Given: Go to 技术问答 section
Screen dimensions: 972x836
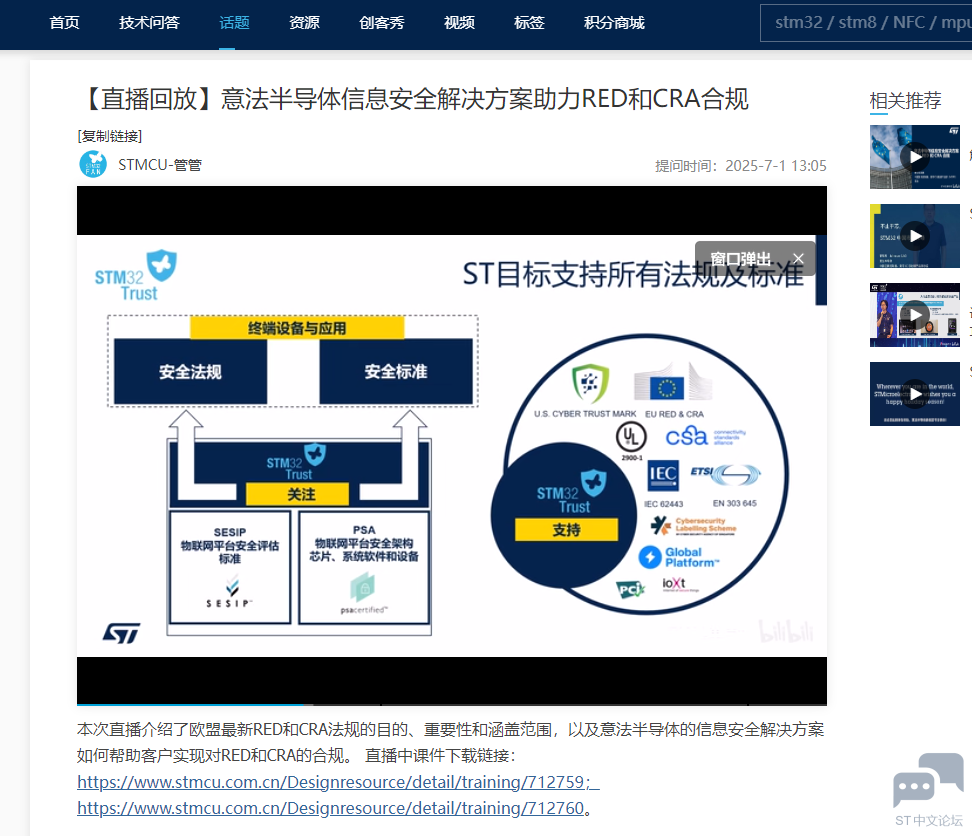Looking at the screenshot, I should coord(149,23).
